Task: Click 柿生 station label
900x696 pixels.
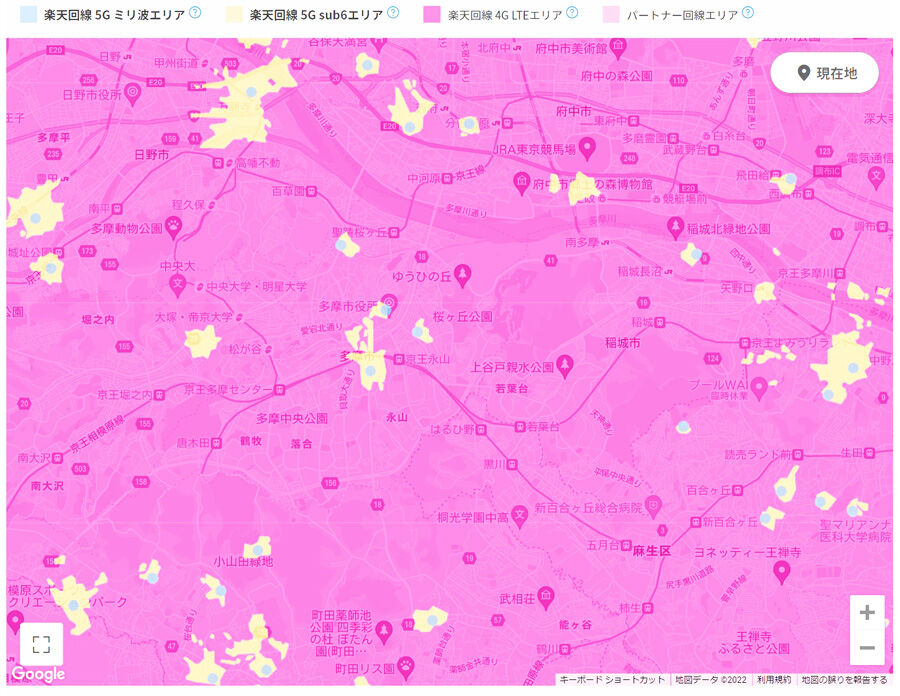Action: click(630, 607)
